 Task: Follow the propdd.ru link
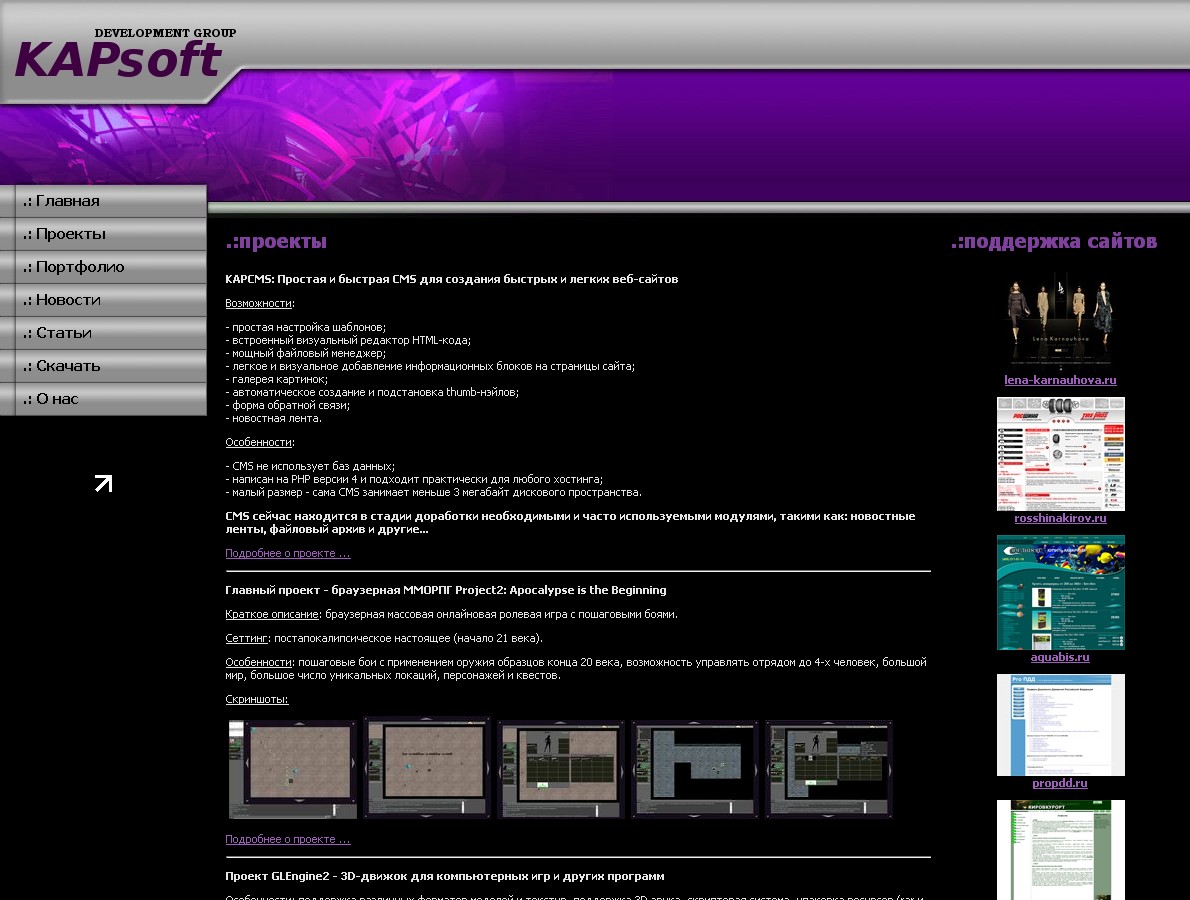tap(1060, 783)
